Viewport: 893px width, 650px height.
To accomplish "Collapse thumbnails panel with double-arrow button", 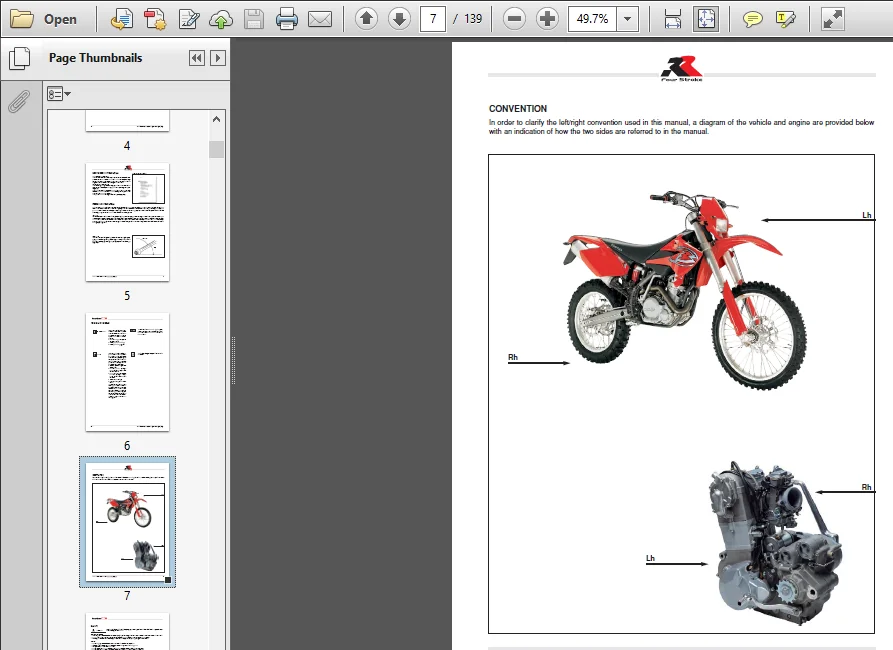I will [196, 58].
